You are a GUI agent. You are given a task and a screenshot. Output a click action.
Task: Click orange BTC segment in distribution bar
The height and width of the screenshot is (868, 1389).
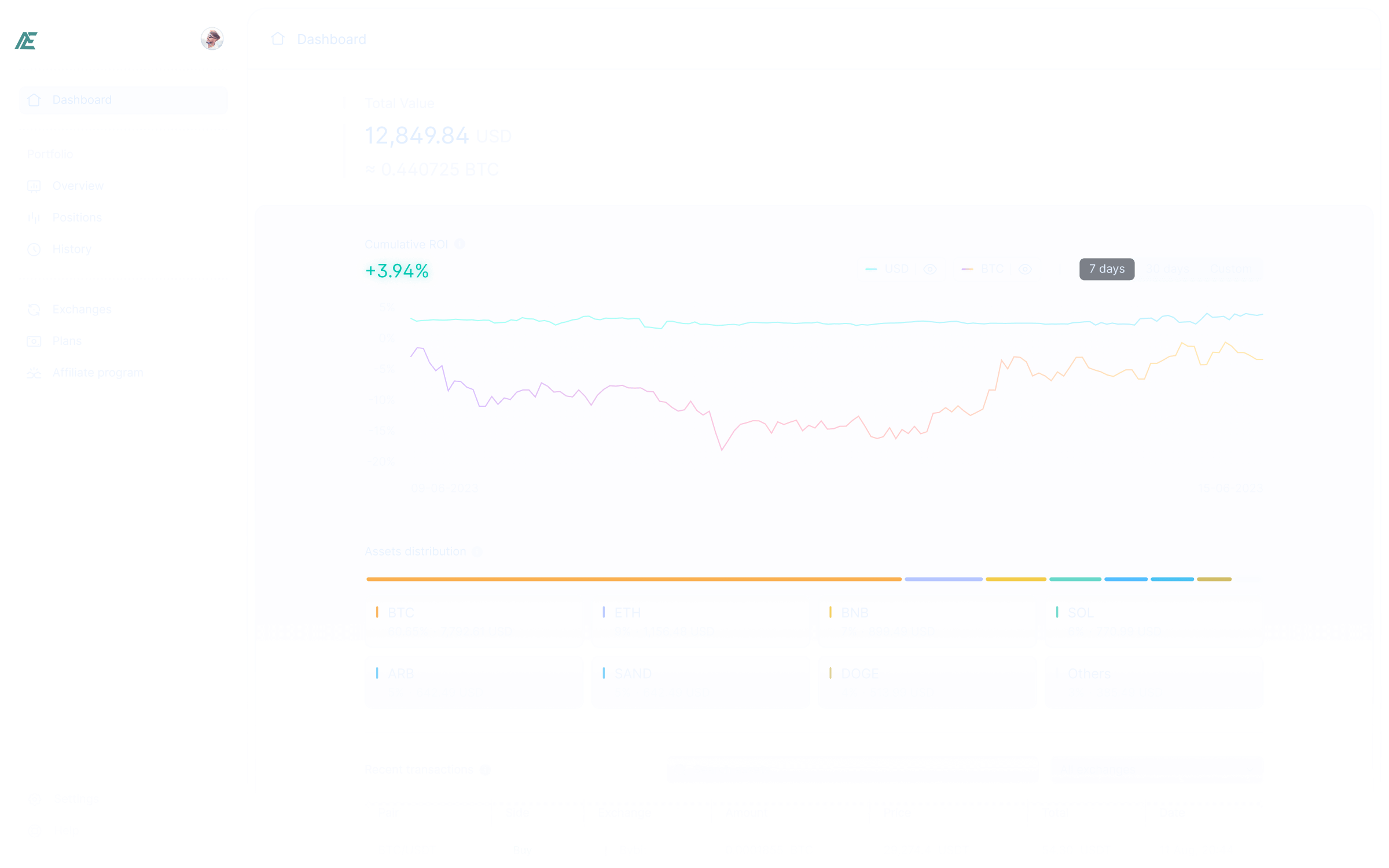(633, 579)
